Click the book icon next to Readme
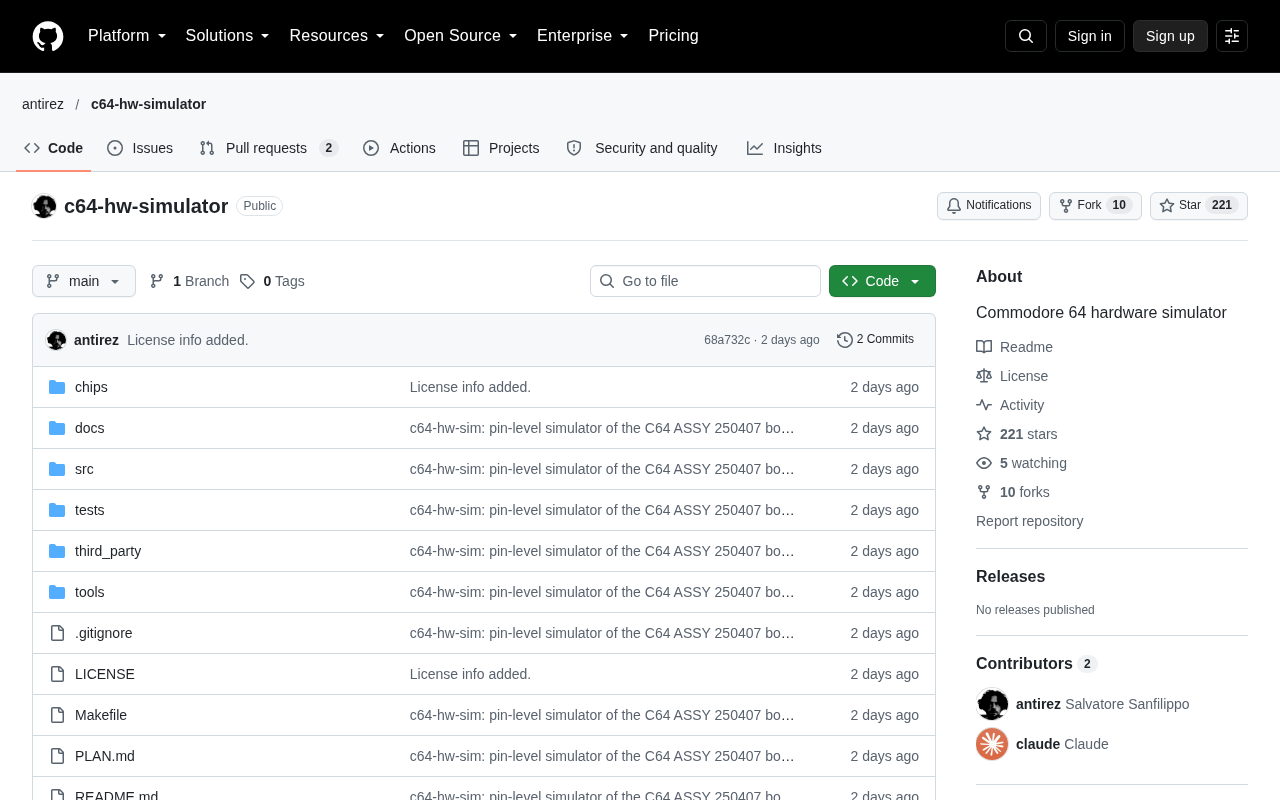This screenshot has width=1280, height=800. (984, 347)
